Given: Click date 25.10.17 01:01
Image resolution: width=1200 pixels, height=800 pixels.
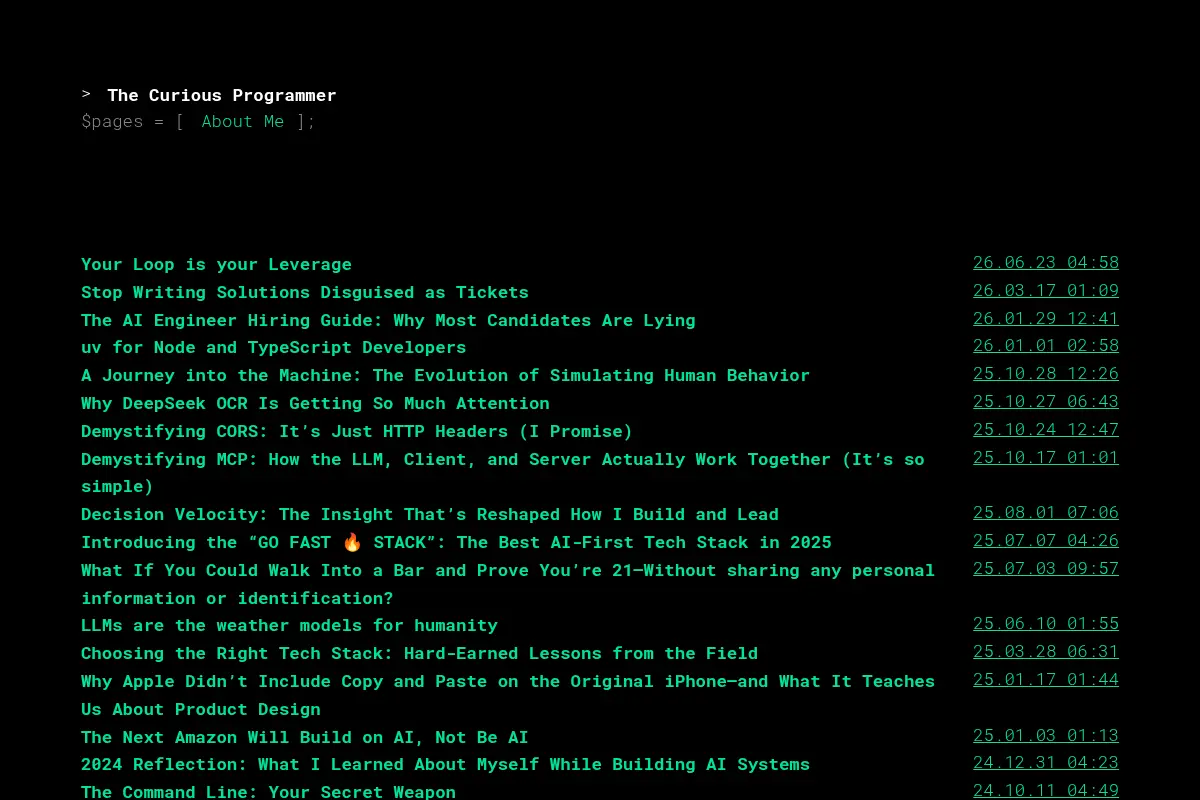Looking at the screenshot, I should [1046, 457].
